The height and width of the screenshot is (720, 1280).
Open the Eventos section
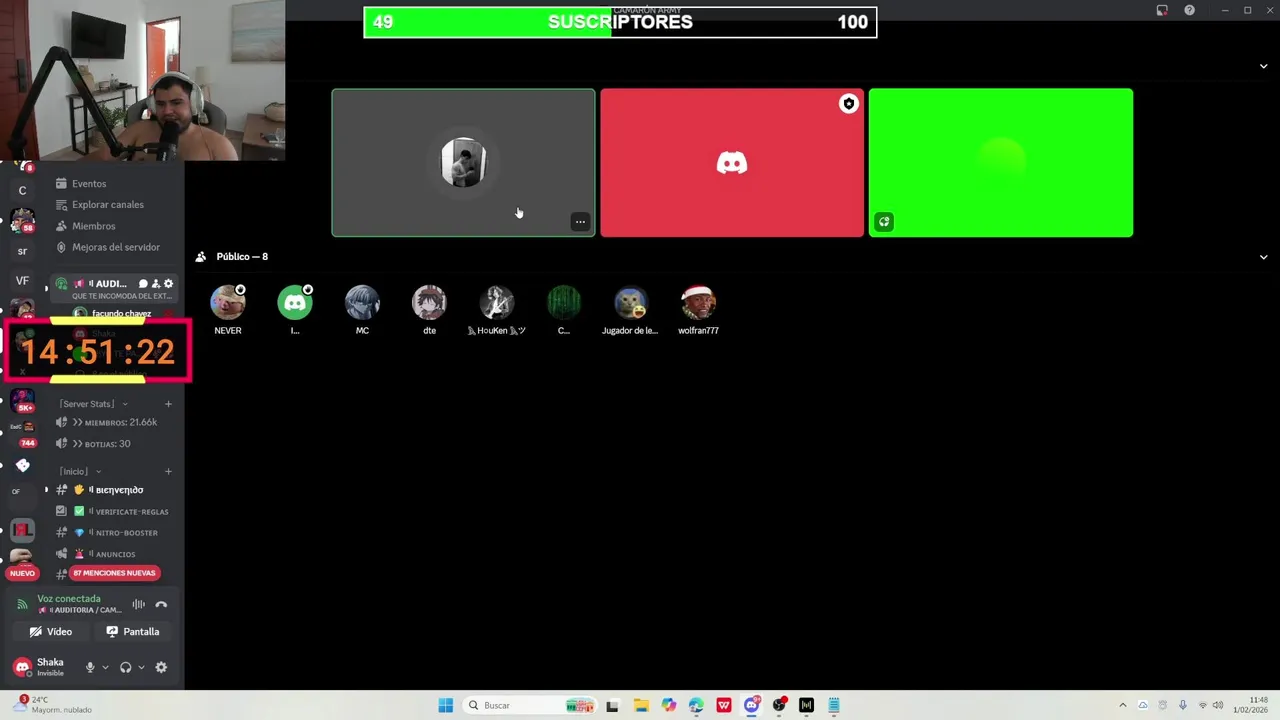pyautogui.click(x=88, y=184)
